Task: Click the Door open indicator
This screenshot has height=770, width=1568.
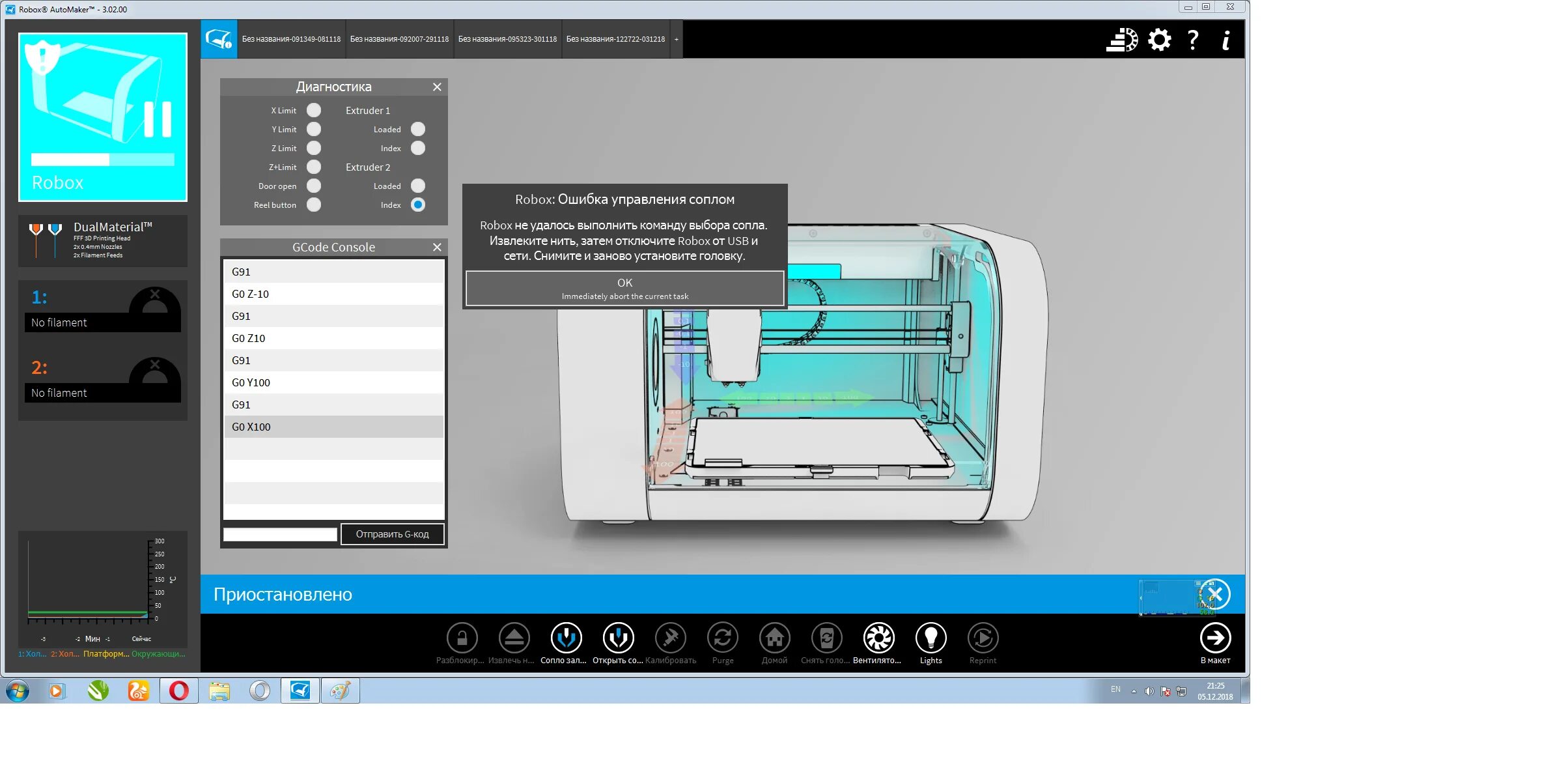Action: [314, 186]
